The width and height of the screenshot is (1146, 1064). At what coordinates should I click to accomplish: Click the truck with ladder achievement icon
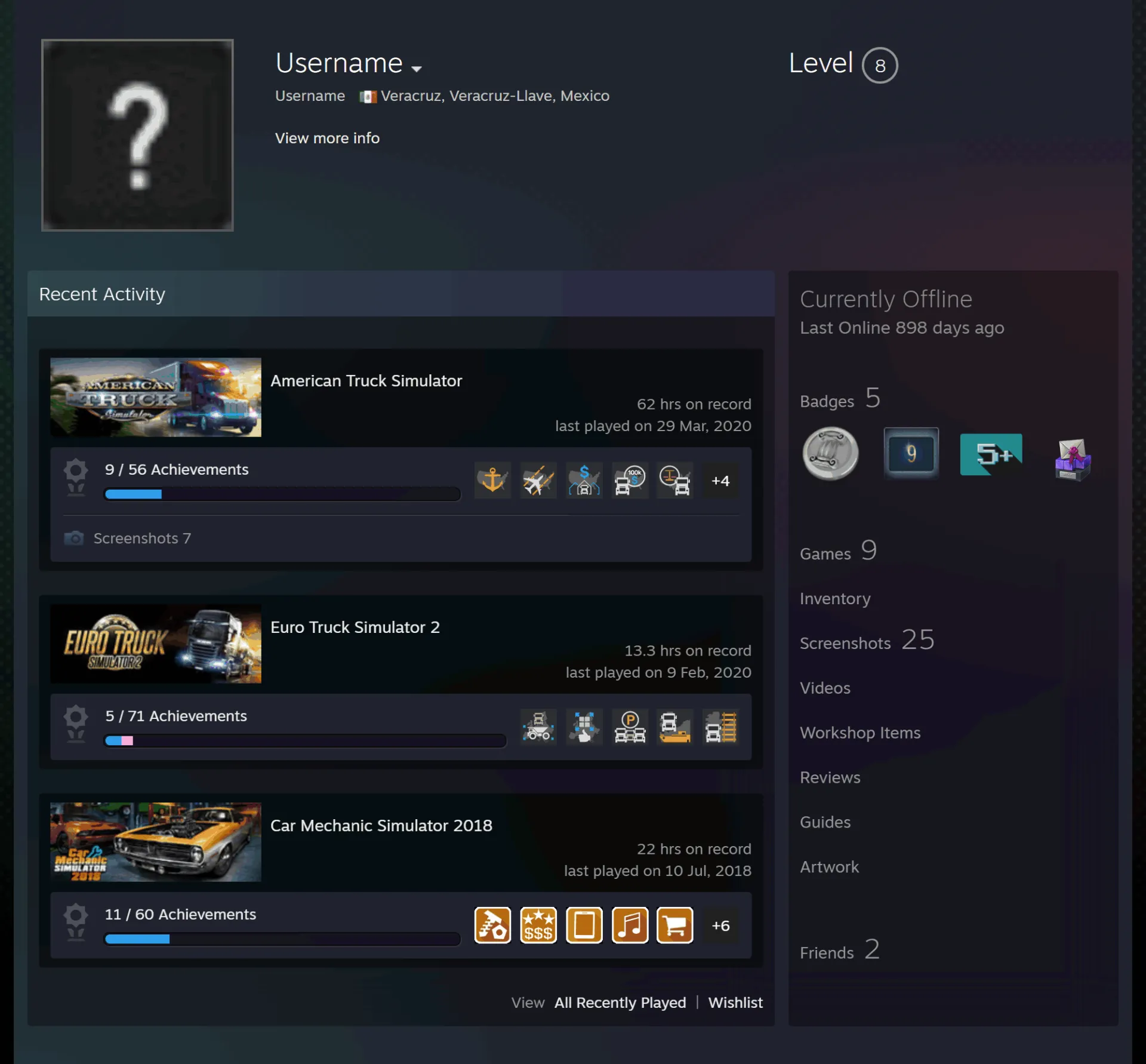(x=720, y=726)
